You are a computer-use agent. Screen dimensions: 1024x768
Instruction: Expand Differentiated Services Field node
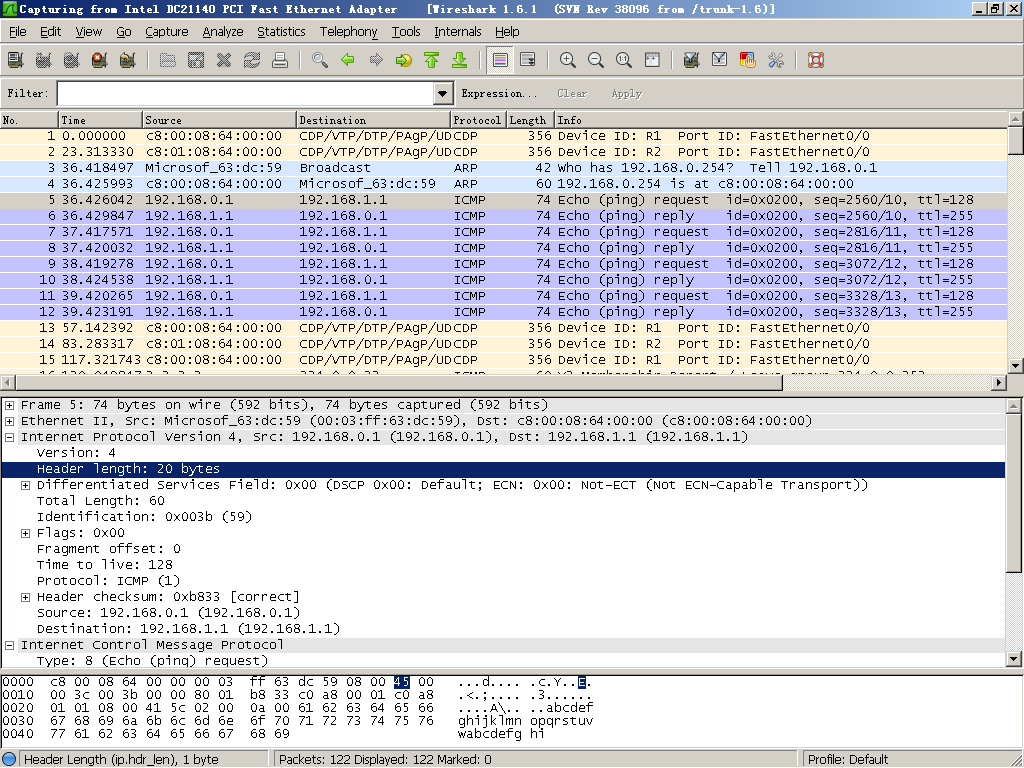tap(25, 485)
